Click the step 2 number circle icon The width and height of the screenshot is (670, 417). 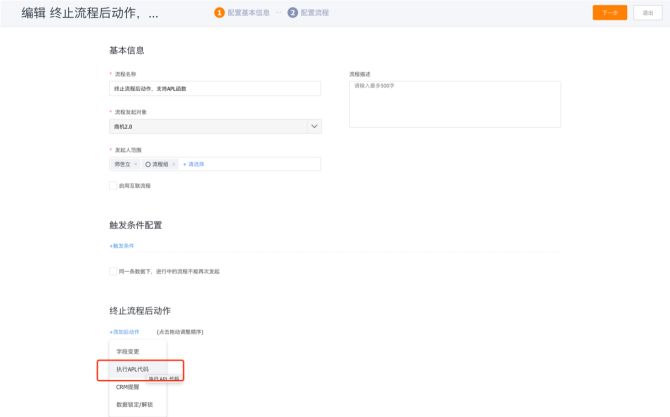292,13
